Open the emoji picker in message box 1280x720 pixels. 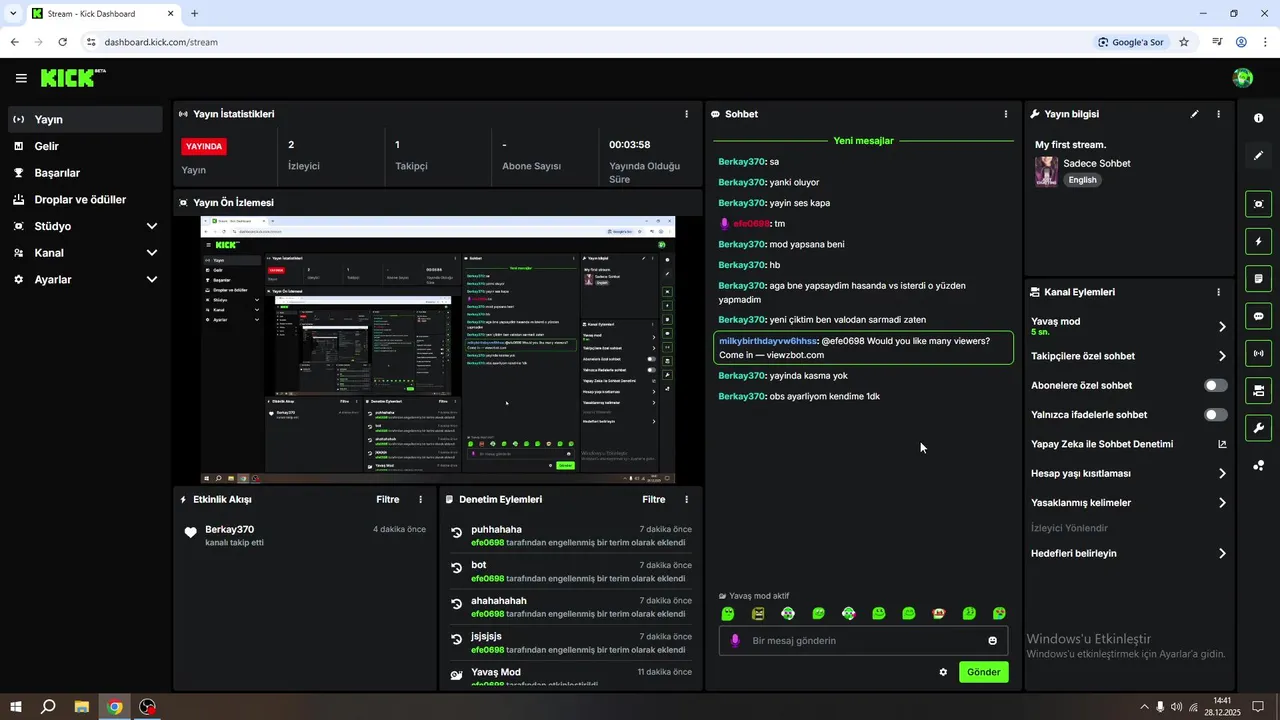(x=992, y=641)
